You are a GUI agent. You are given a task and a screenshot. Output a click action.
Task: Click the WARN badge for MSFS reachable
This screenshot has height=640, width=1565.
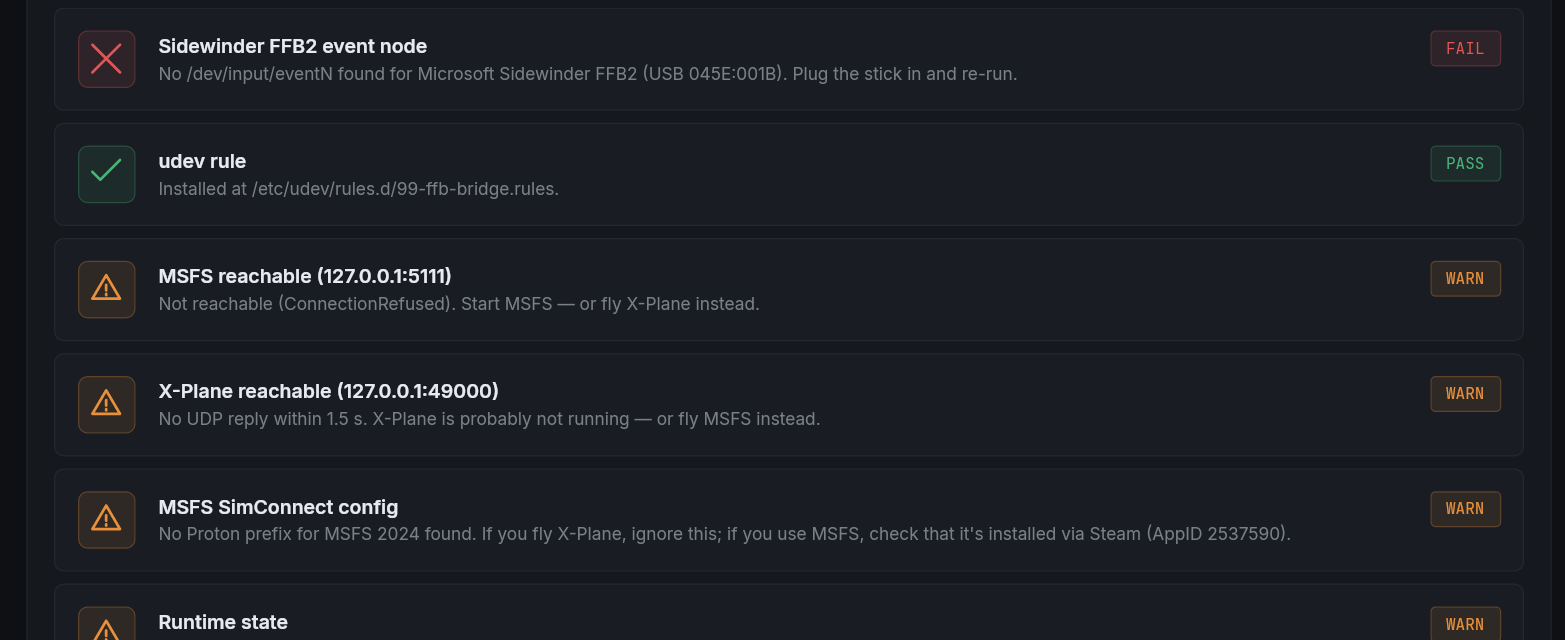coord(1465,278)
